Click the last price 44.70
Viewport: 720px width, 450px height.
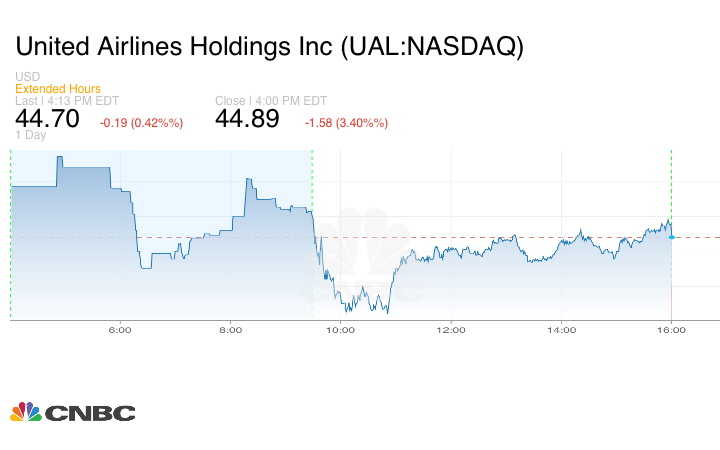coord(49,120)
